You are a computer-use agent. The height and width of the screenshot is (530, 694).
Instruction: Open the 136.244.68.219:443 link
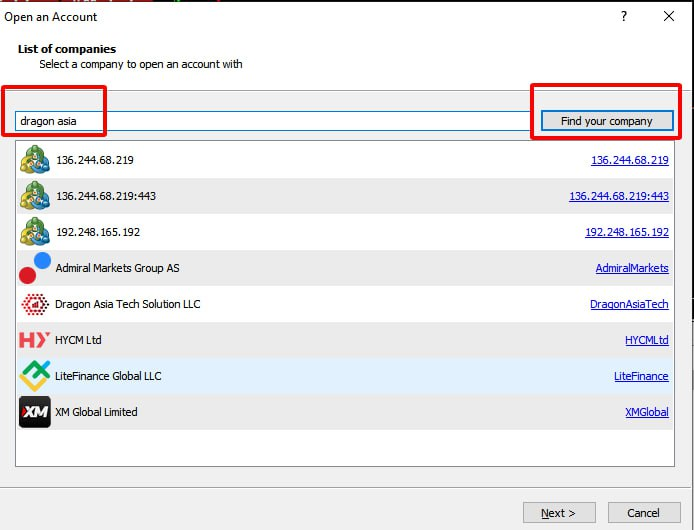click(x=619, y=196)
